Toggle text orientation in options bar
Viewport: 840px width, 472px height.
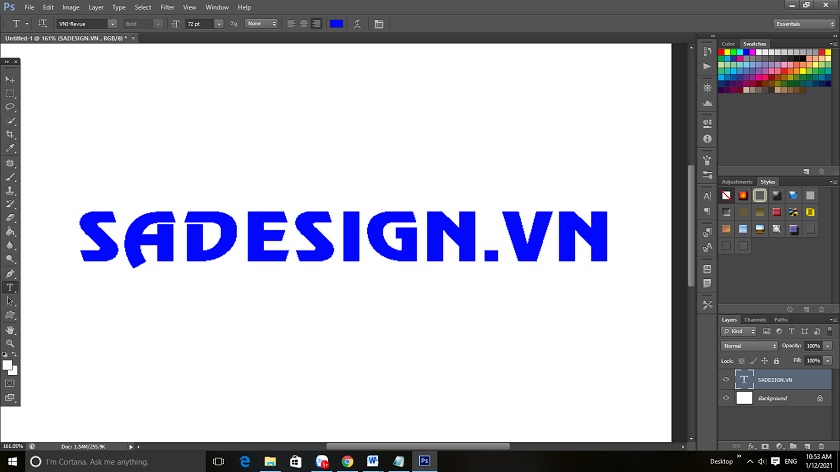(42, 24)
